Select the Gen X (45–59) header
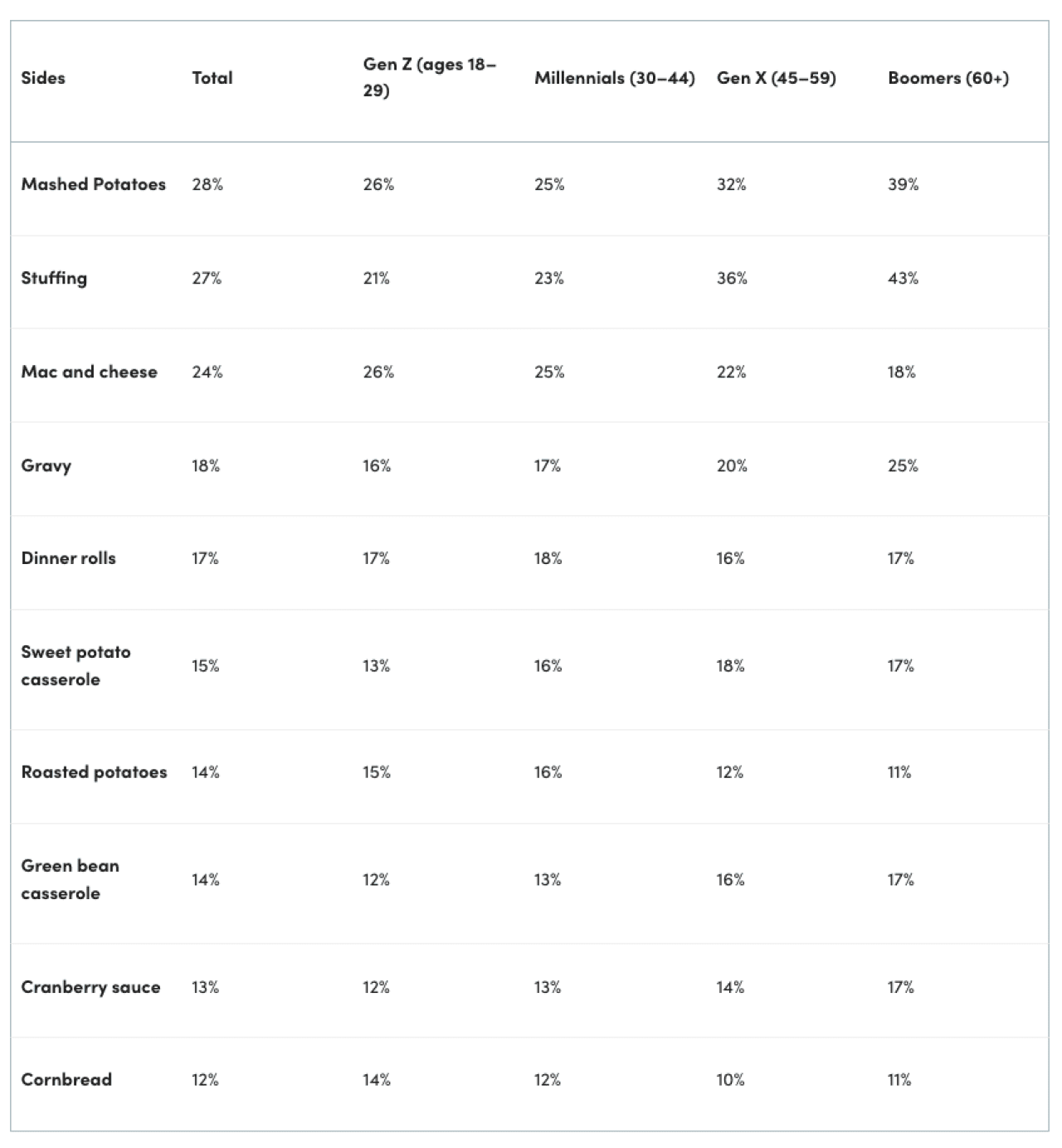The height and width of the screenshot is (1148, 1062). [776, 78]
